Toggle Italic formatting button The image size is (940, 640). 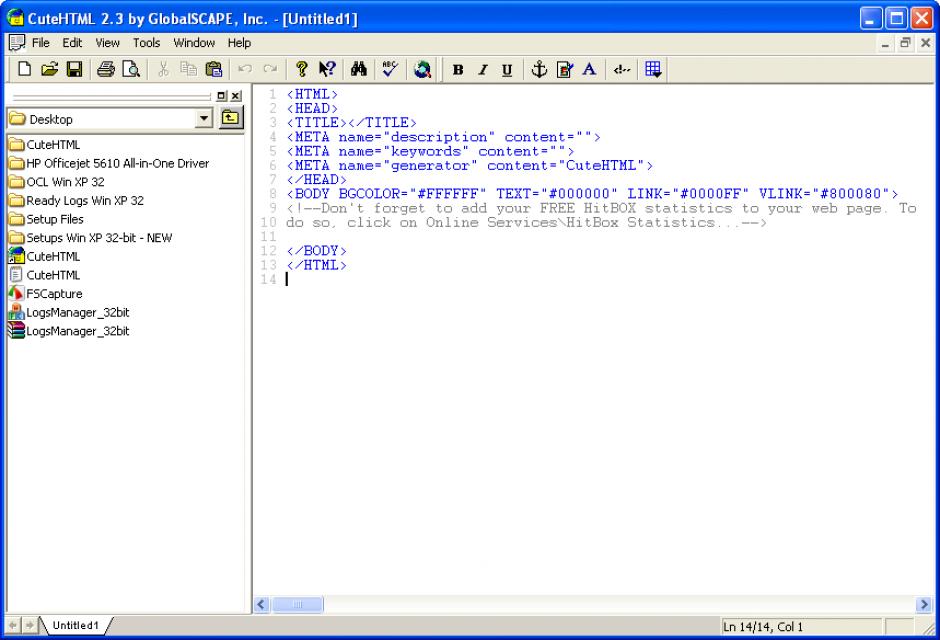coord(483,70)
